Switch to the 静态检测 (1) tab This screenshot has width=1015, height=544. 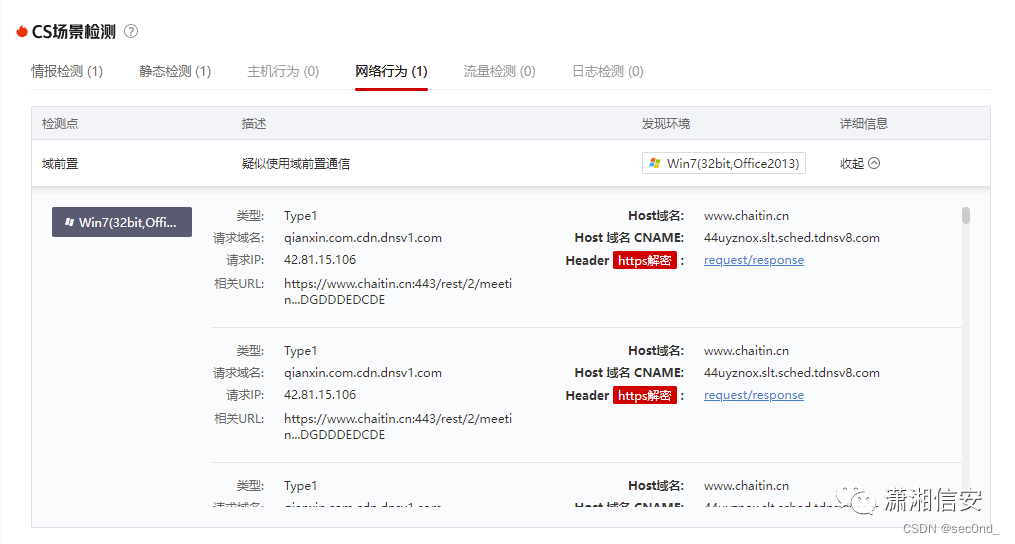click(175, 71)
